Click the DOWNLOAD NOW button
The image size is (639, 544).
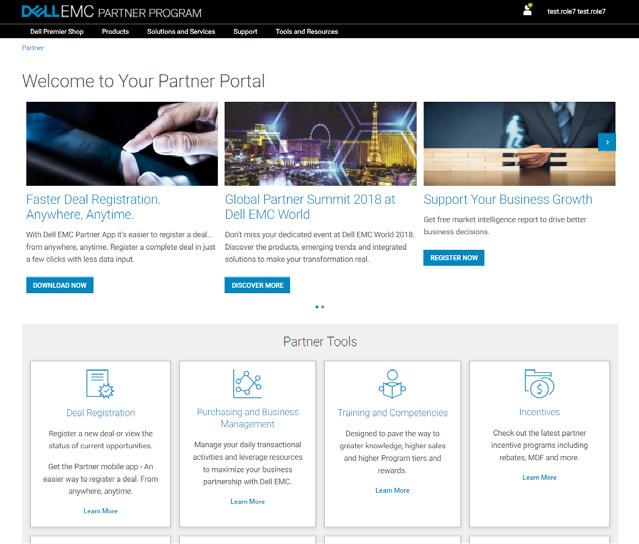59,285
